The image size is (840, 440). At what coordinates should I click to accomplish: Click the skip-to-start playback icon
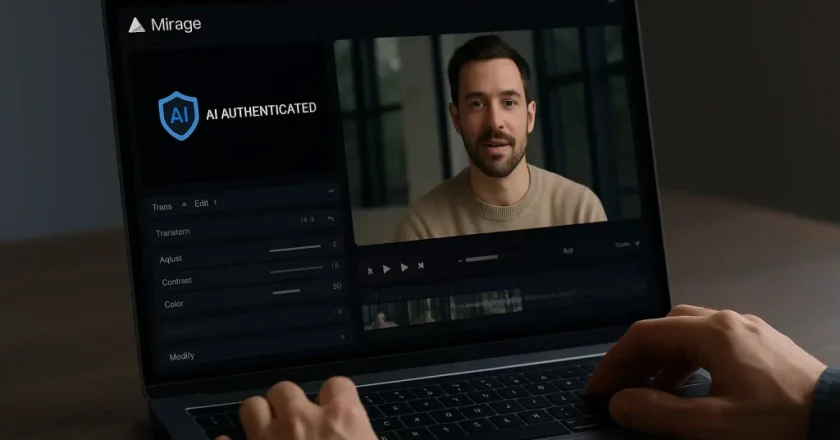tap(370, 271)
